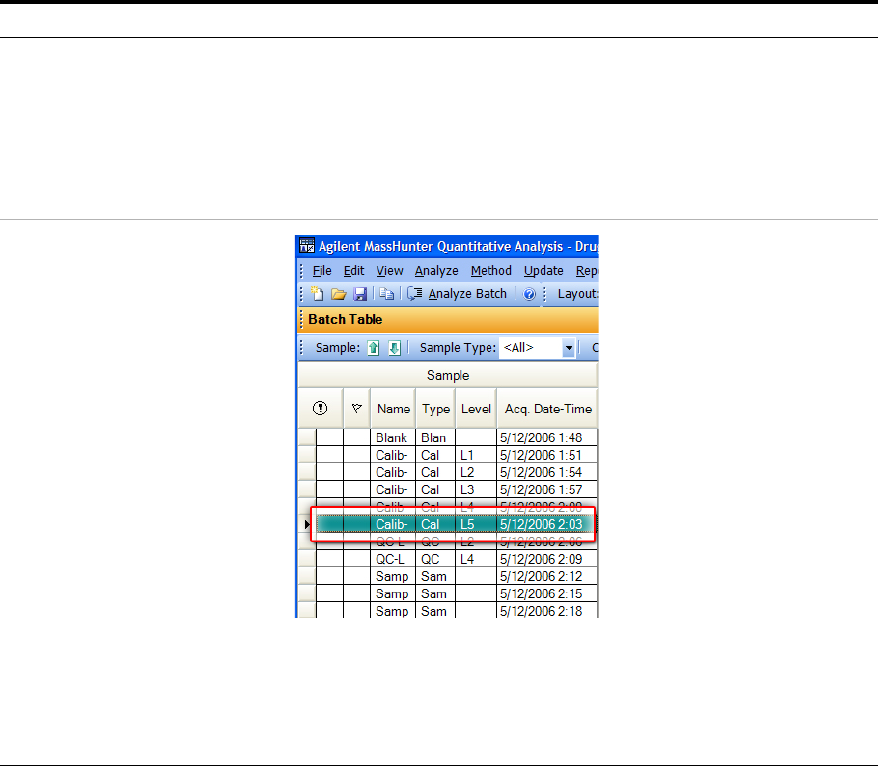Click the current row arrow indicator
This screenshot has width=878, height=766.
pos(307,524)
